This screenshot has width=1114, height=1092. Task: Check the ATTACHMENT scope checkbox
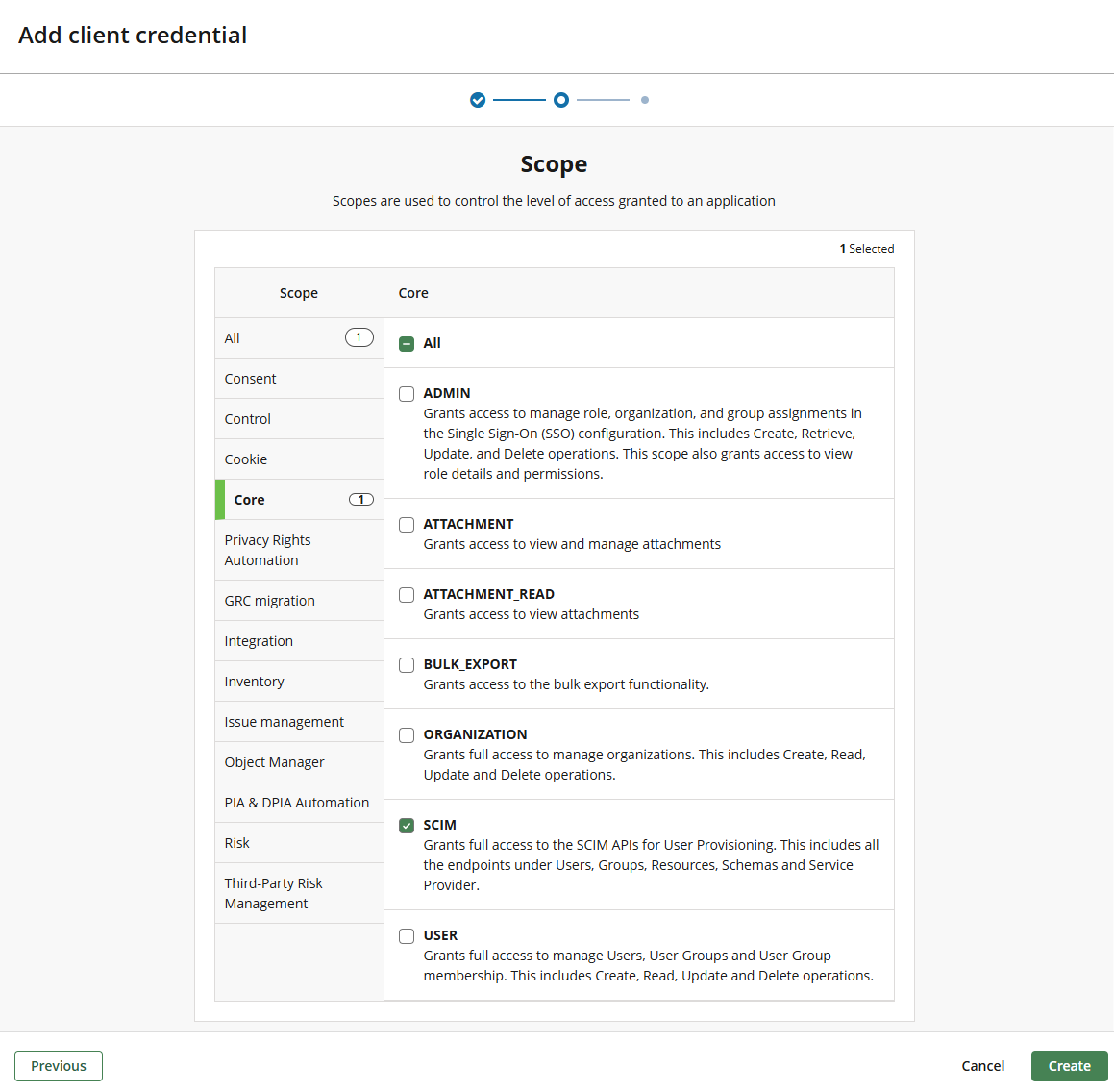click(x=407, y=525)
